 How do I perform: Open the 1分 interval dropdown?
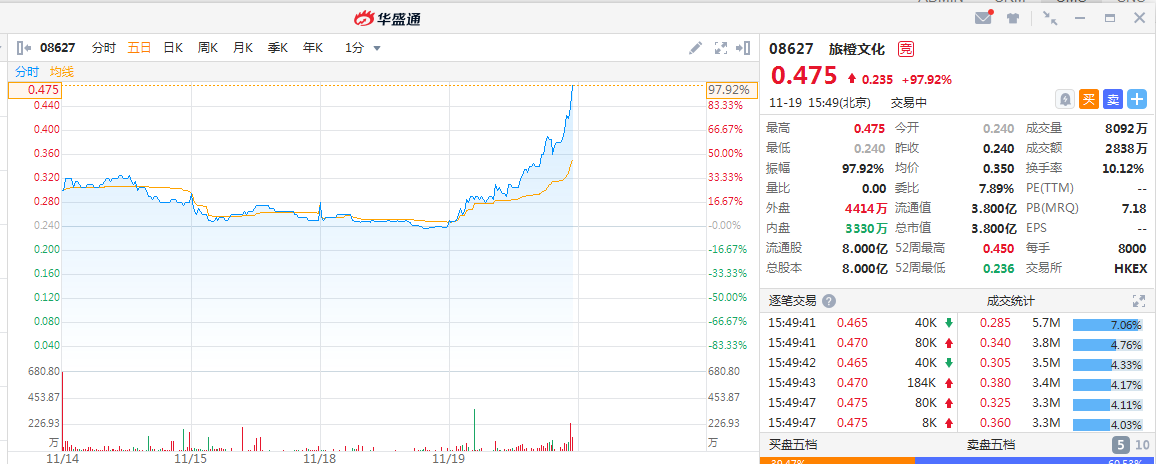pyautogui.click(x=363, y=48)
